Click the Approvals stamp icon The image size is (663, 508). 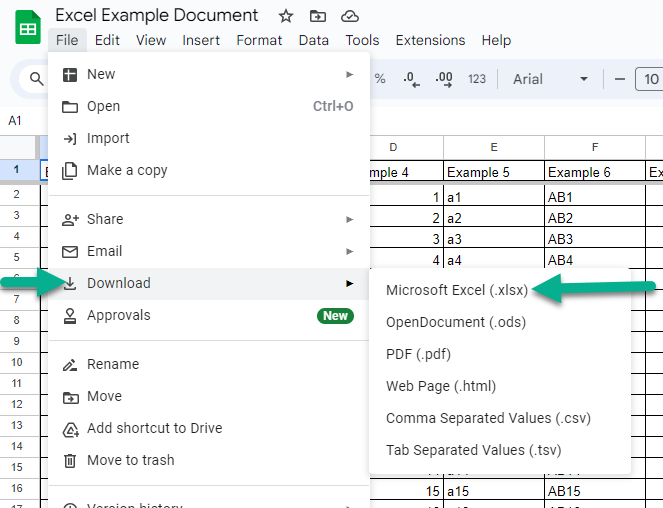coord(70,316)
